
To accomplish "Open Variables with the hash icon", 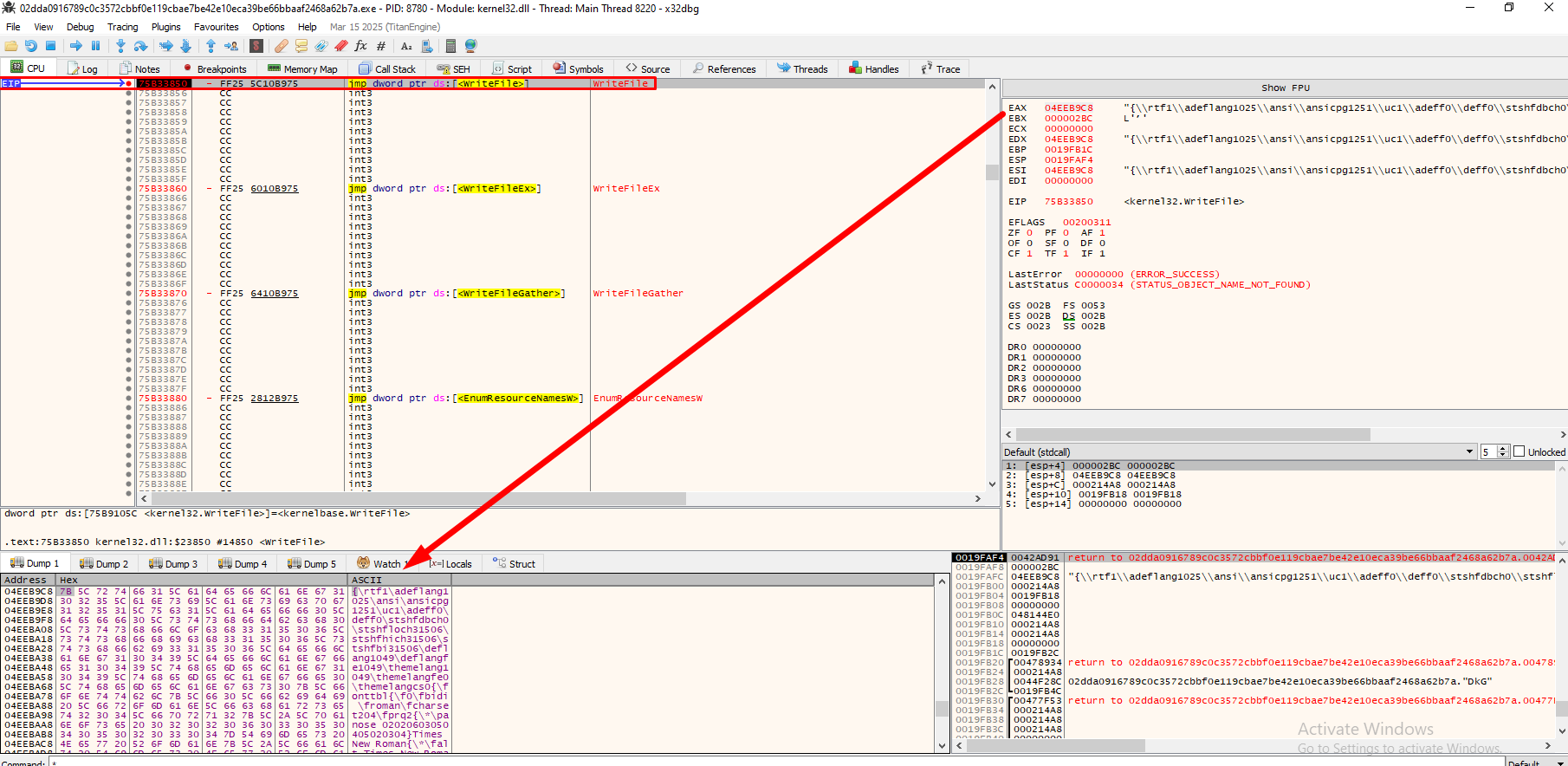I will [x=381, y=46].
